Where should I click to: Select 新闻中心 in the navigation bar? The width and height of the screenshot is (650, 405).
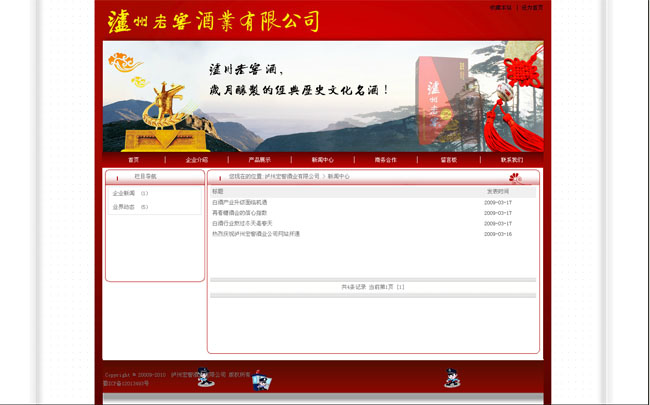pos(323,160)
